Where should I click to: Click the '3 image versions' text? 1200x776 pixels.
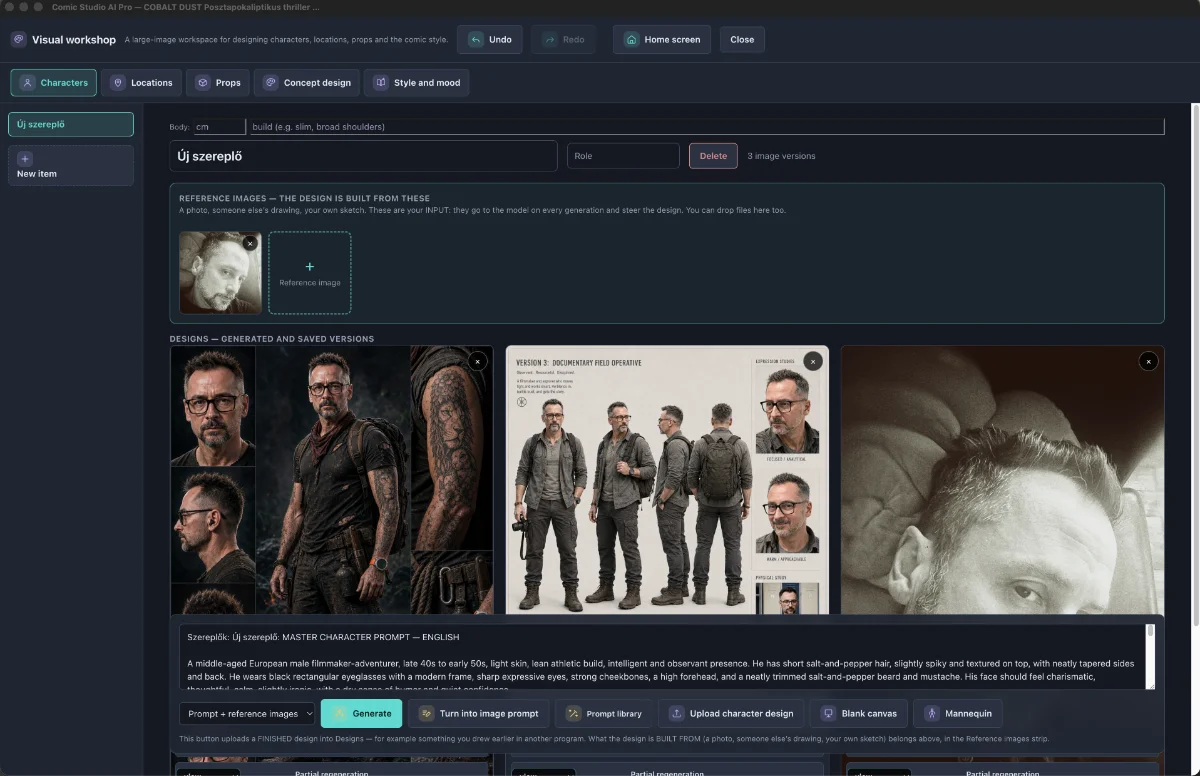click(x=781, y=156)
